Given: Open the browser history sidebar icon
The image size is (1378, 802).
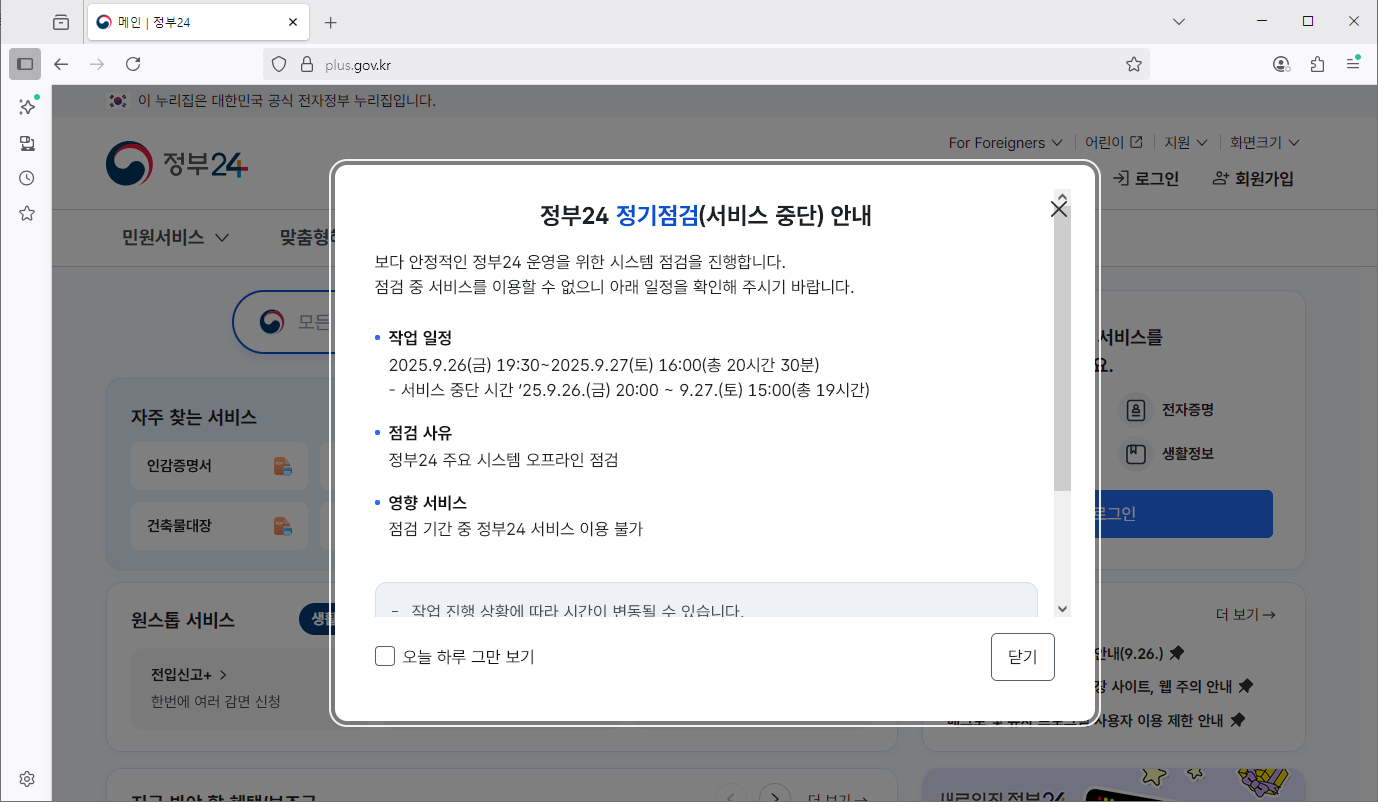Looking at the screenshot, I should click(x=26, y=177).
